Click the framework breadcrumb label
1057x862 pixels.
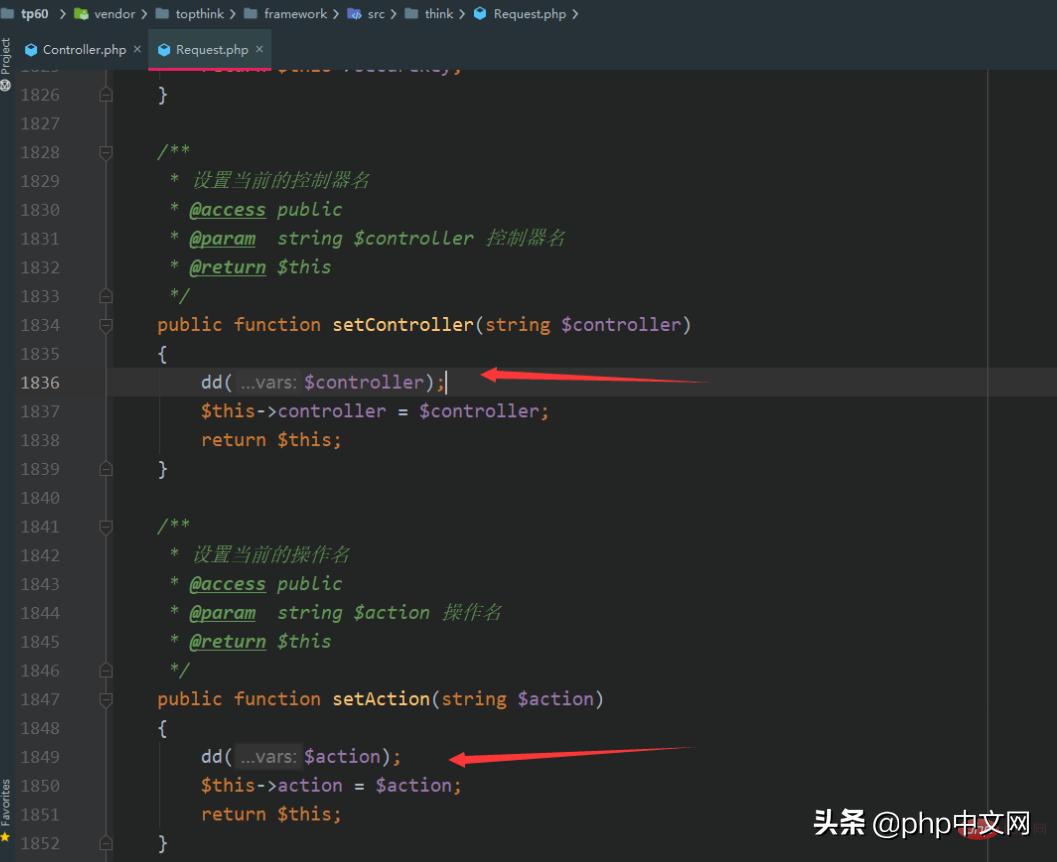pos(295,14)
